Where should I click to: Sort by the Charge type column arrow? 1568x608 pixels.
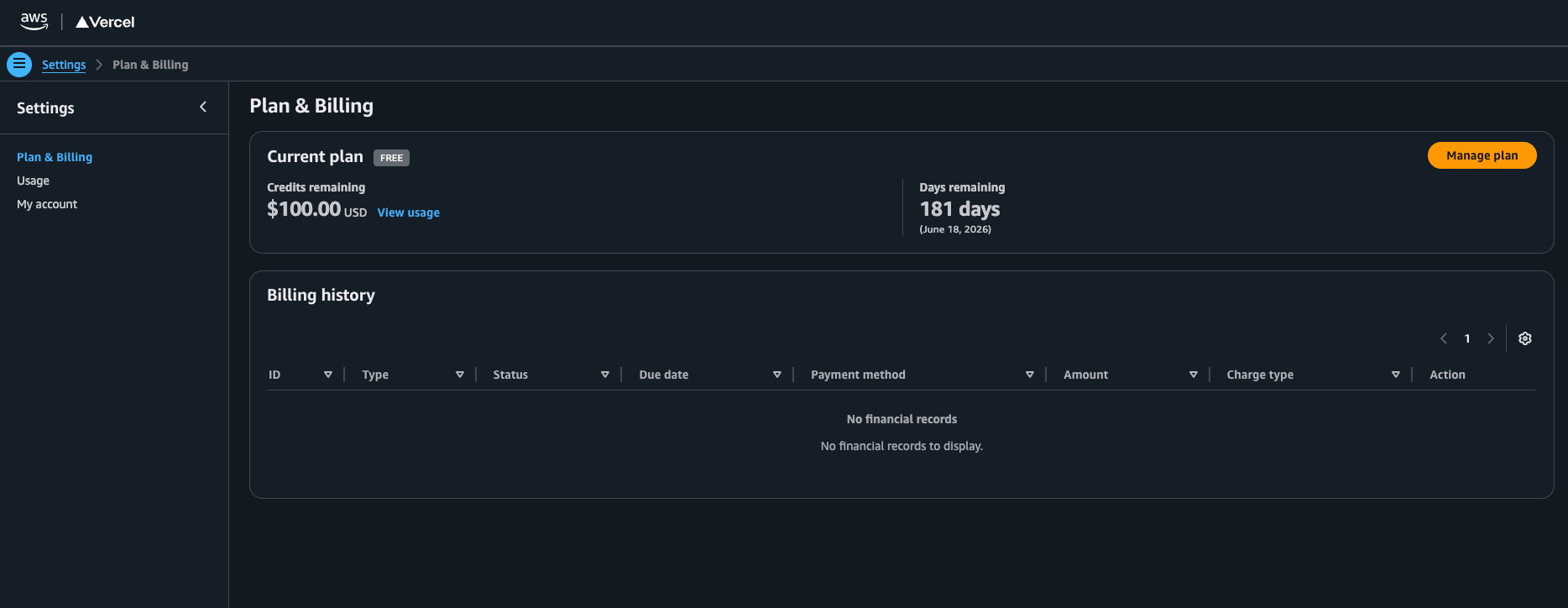[1396, 375]
